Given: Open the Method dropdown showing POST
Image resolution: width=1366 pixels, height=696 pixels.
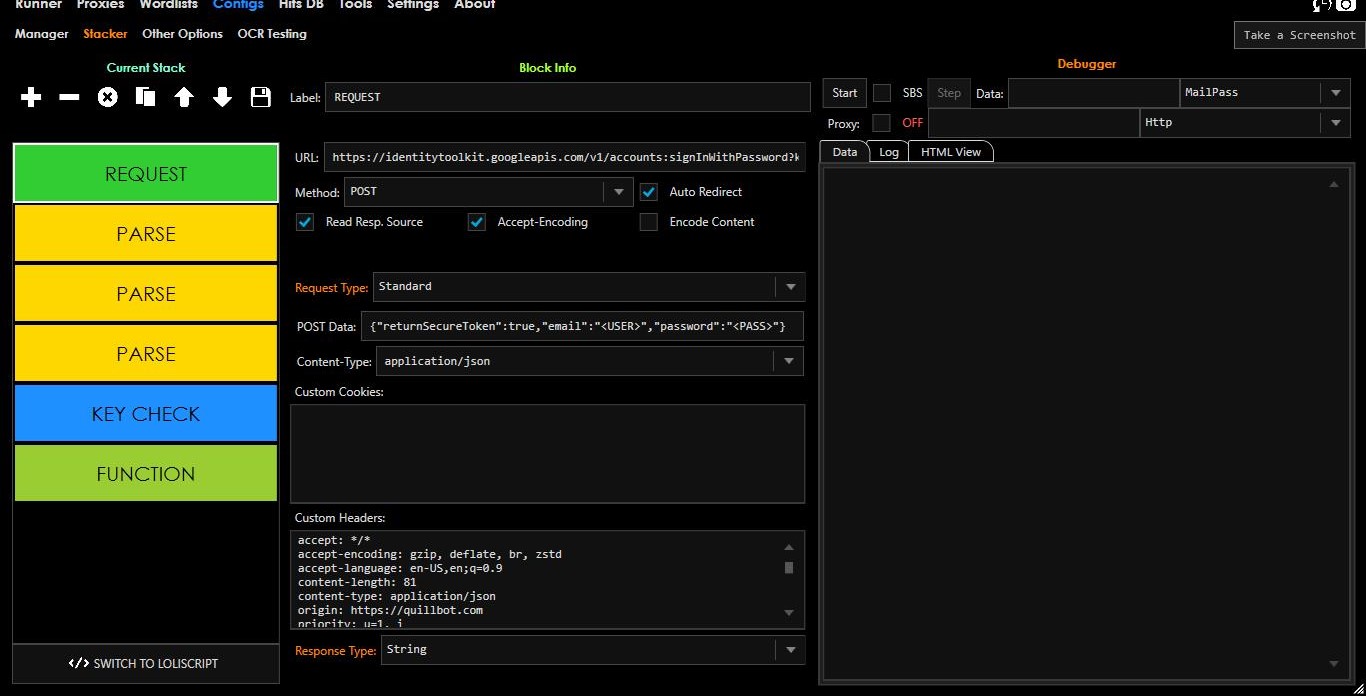Looking at the screenshot, I should pos(618,192).
